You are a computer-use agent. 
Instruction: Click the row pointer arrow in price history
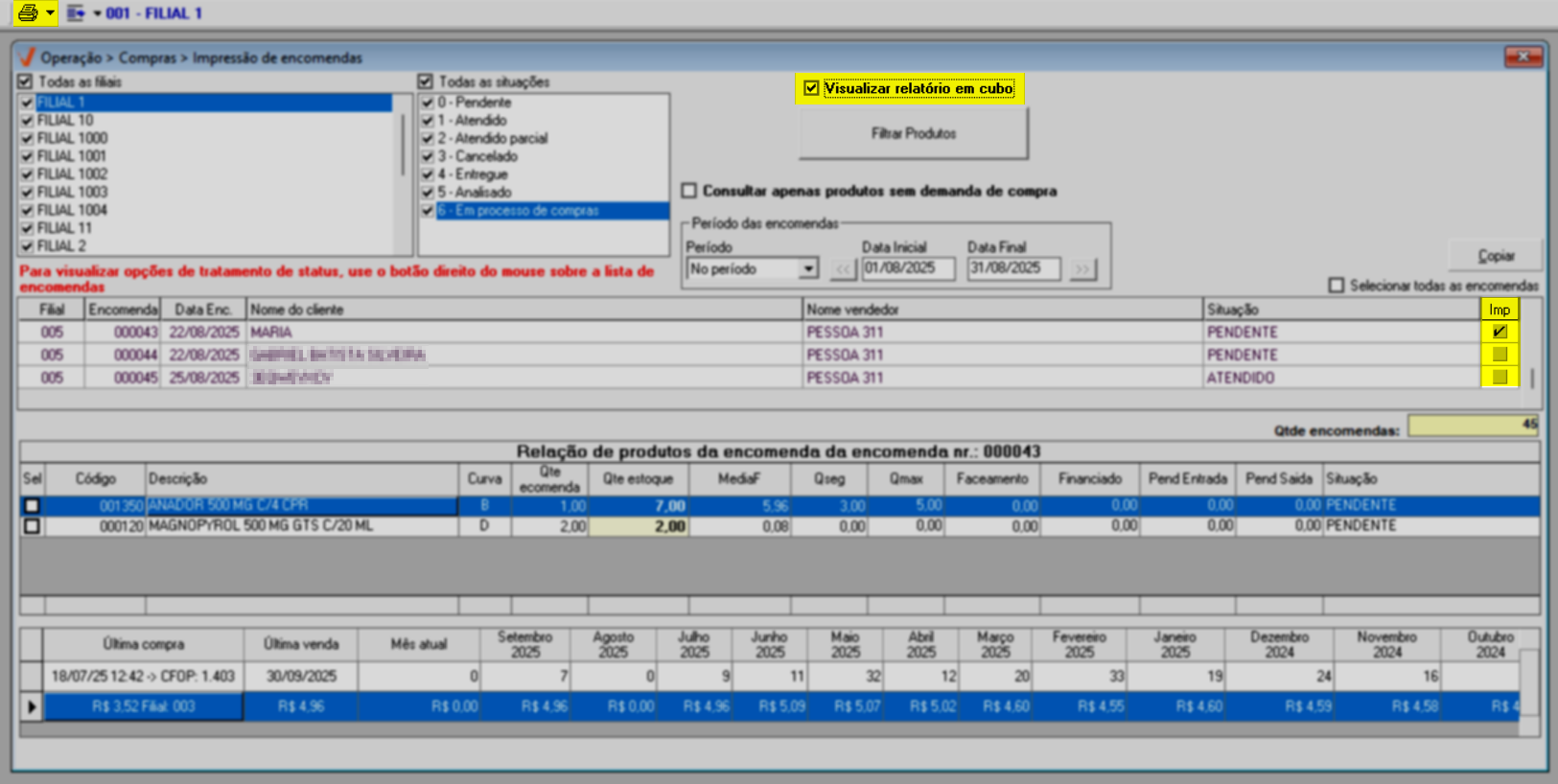[32, 706]
